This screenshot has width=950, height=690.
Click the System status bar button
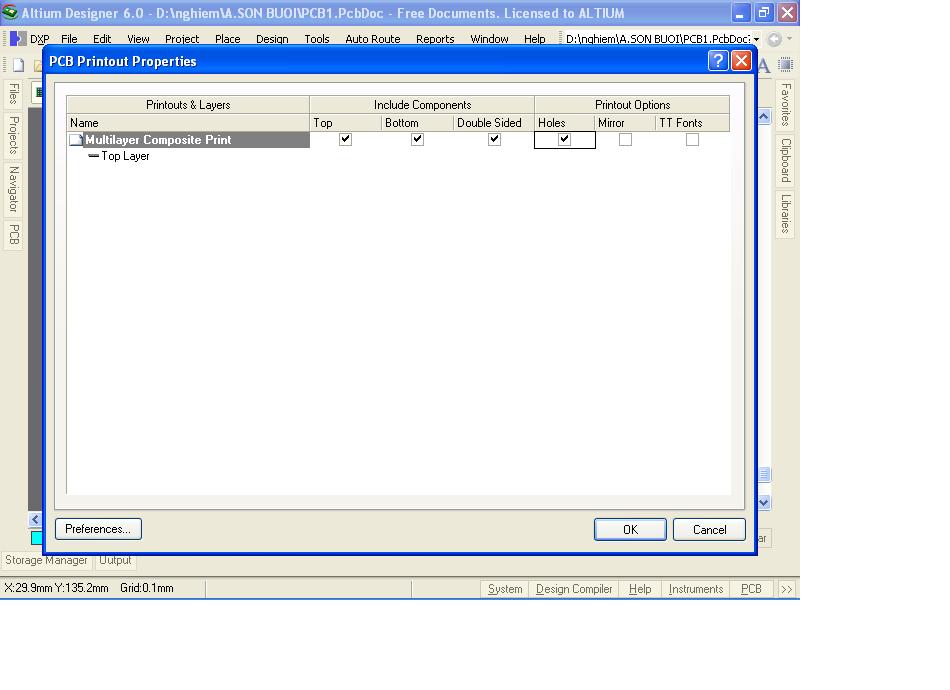pos(505,589)
